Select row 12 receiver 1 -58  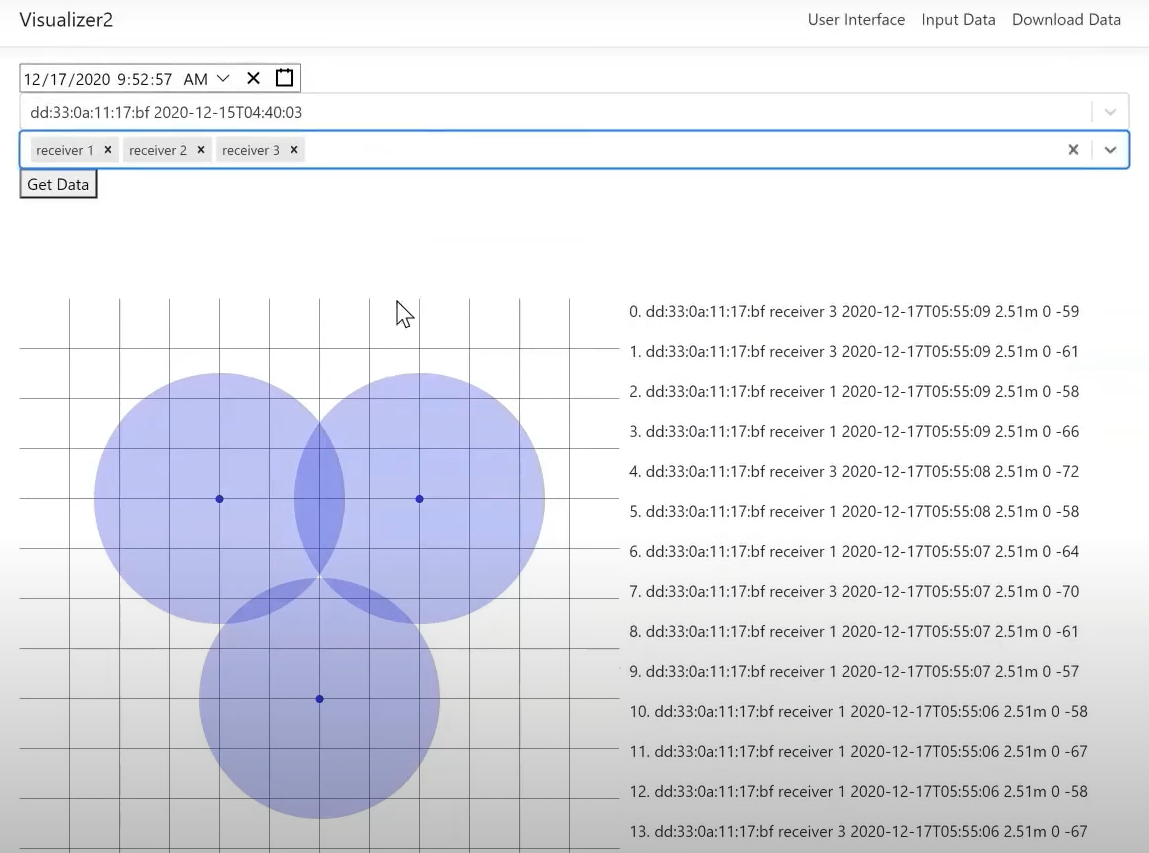point(858,791)
